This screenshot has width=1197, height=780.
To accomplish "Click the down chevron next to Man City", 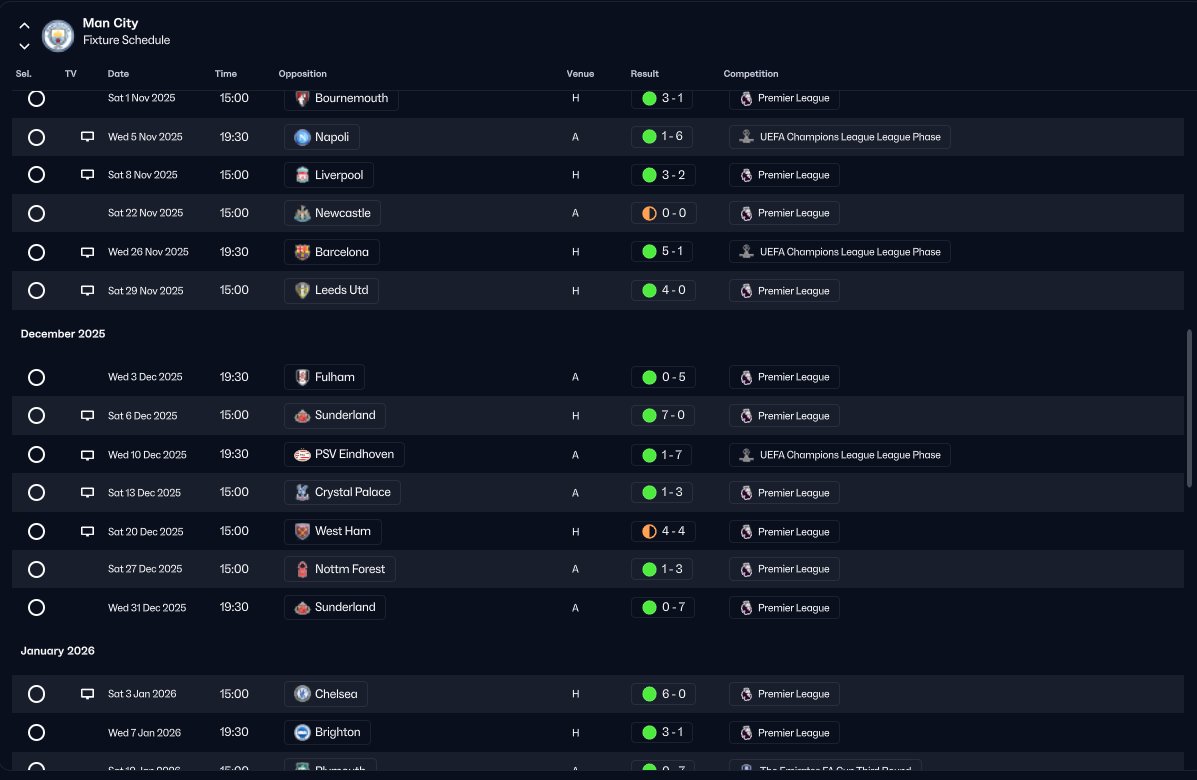I will pyautogui.click(x=24, y=46).
